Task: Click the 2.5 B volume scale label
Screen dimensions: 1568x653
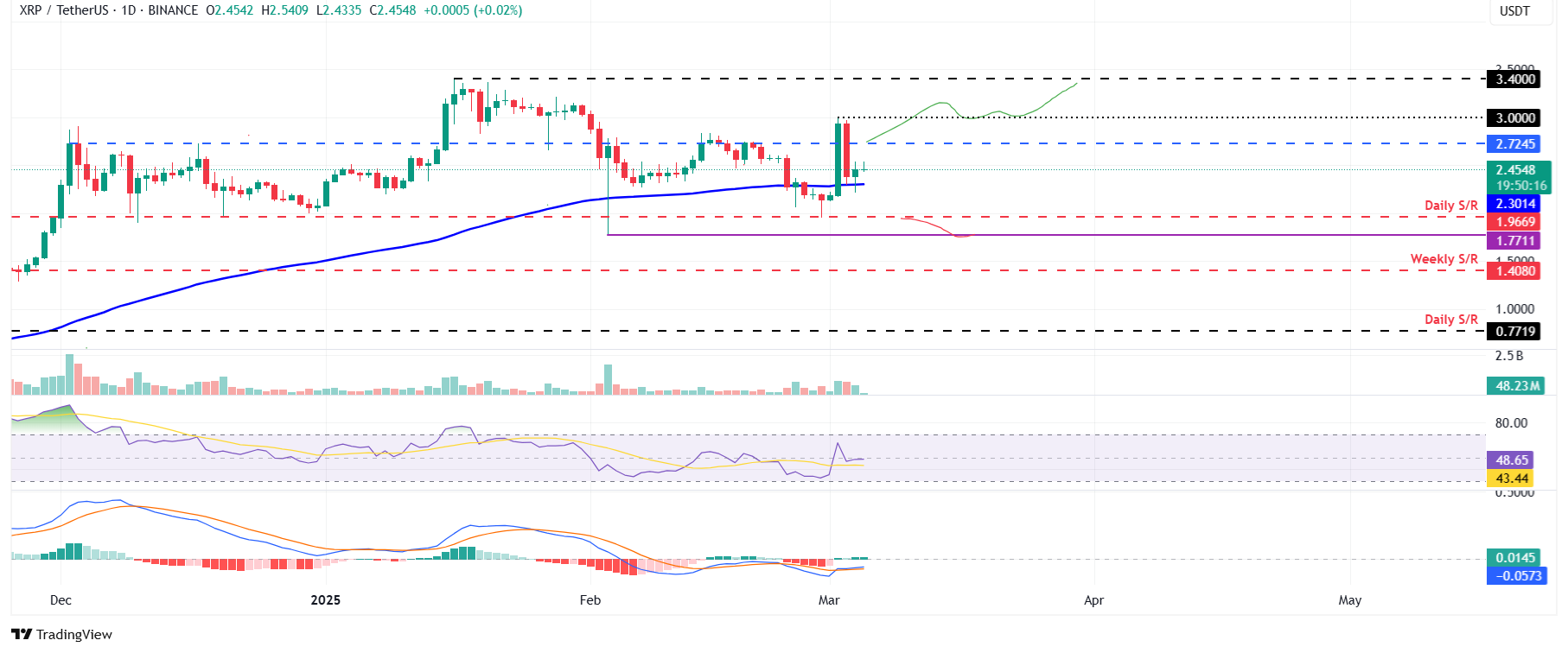Action: tap(1509, 356)
